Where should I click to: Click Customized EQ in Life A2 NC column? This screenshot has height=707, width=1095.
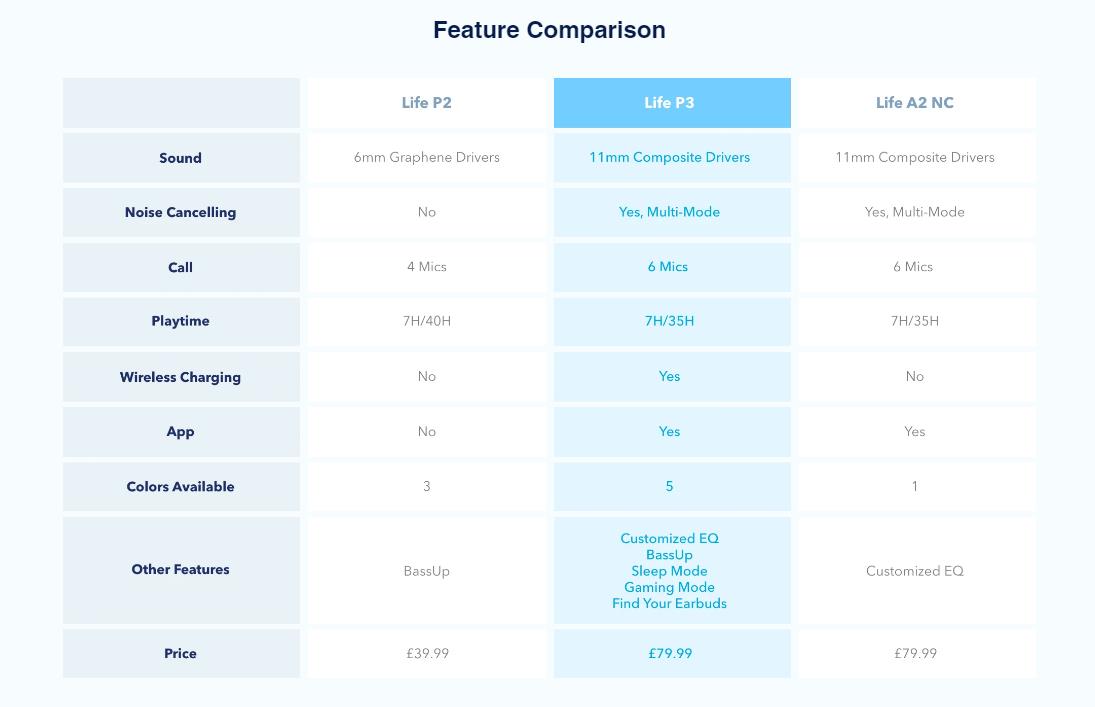914,571
